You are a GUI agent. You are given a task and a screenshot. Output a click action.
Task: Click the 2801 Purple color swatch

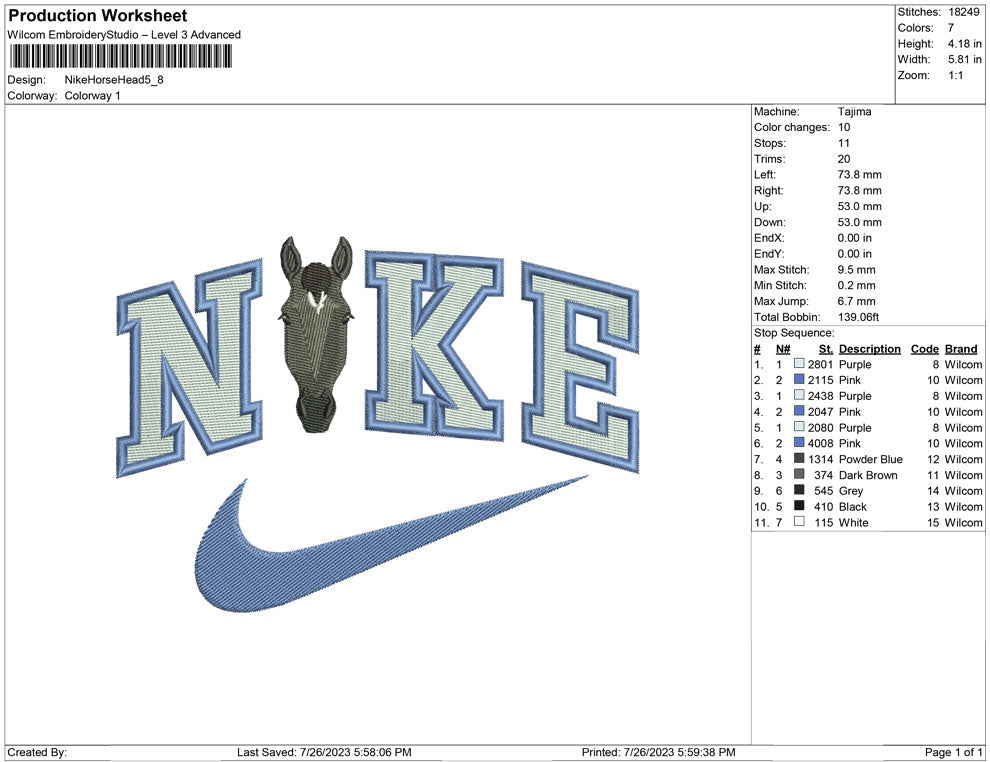coord(799,364)
